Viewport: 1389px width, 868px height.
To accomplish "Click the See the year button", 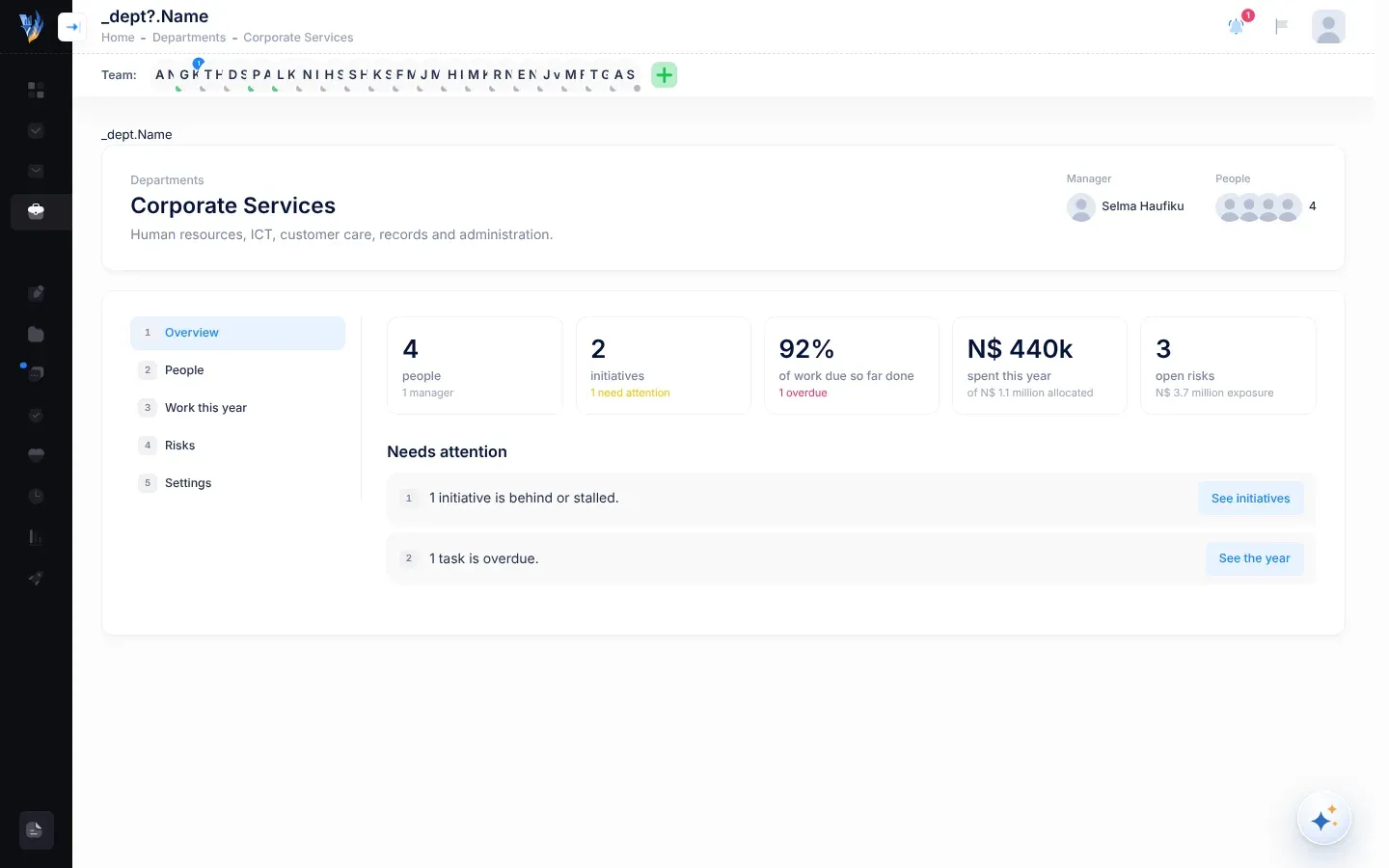I will (1255, 558).
